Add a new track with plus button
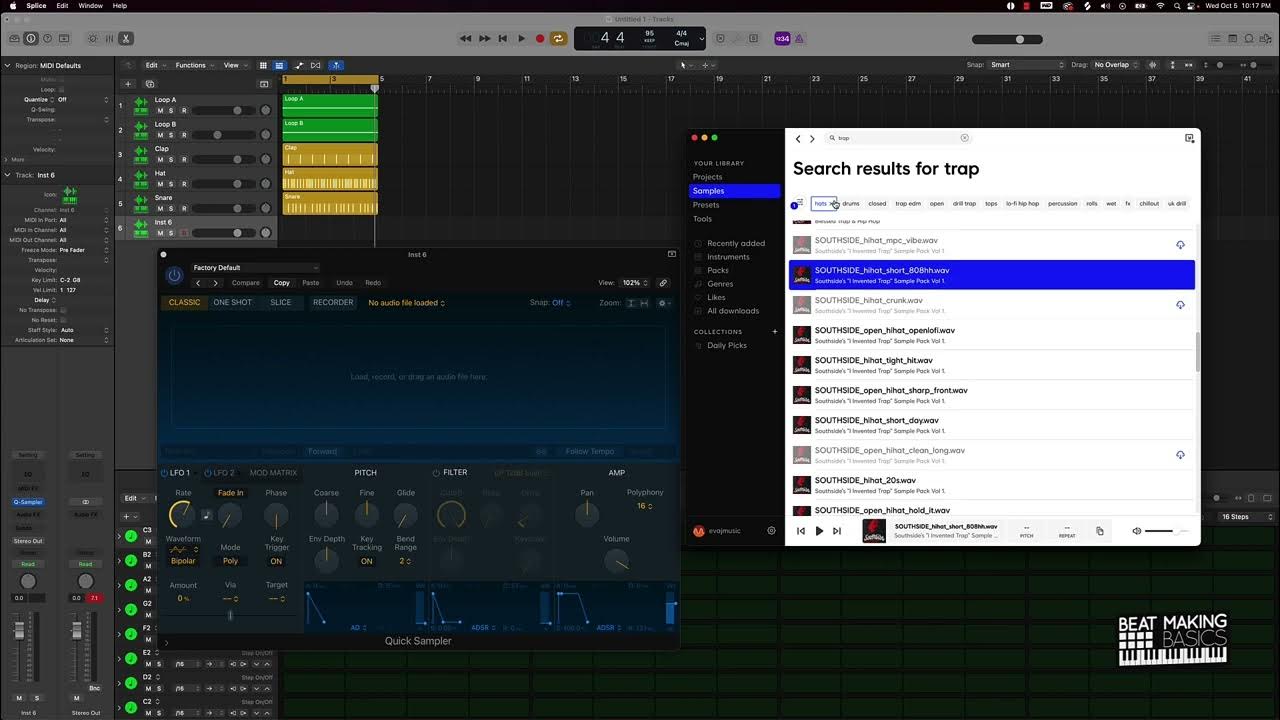 click(128, 84)
